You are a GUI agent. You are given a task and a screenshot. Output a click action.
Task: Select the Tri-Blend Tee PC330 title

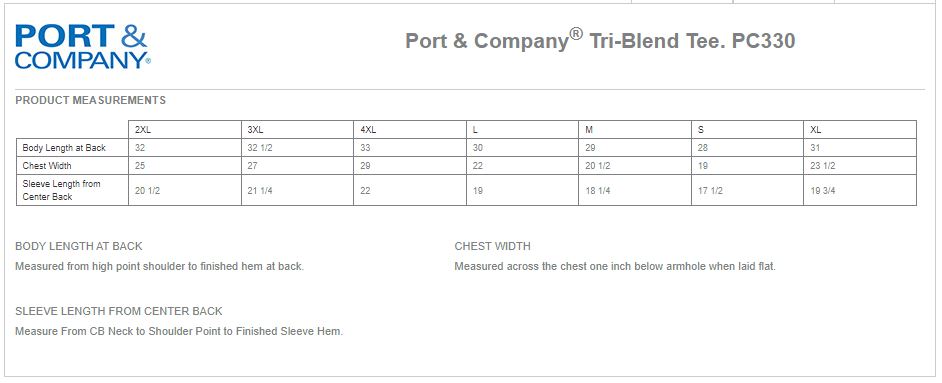[600, 40]
